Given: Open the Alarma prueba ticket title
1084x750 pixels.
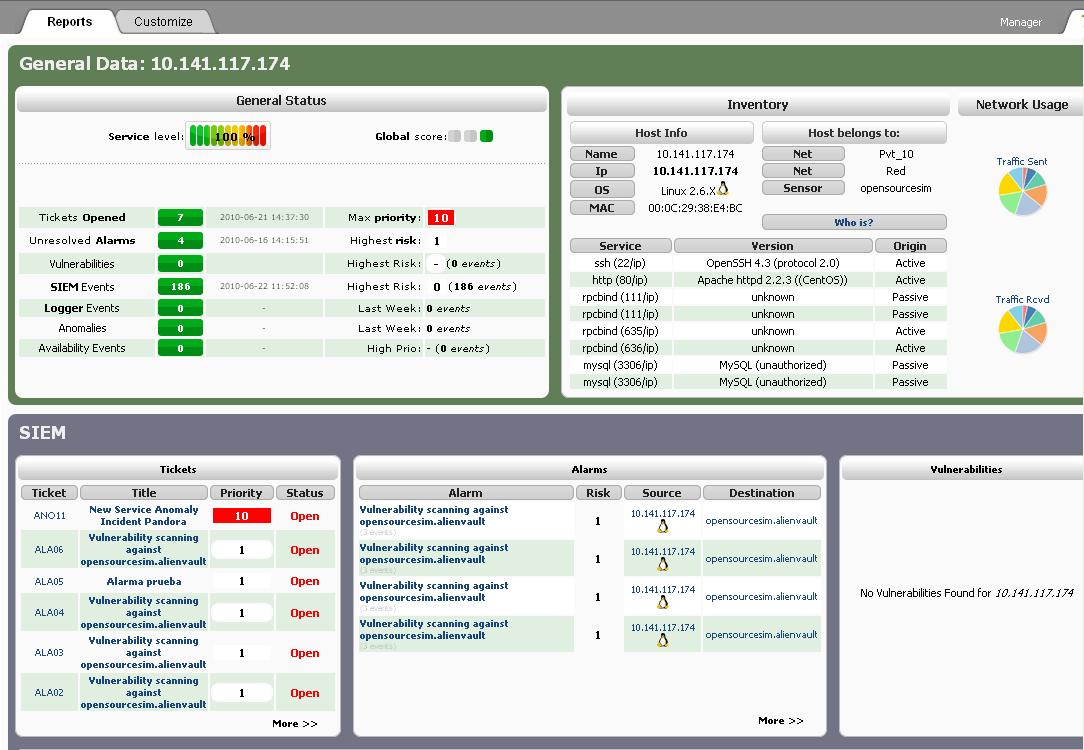Looking at the screenshot, I should click(x=144, y=581).
